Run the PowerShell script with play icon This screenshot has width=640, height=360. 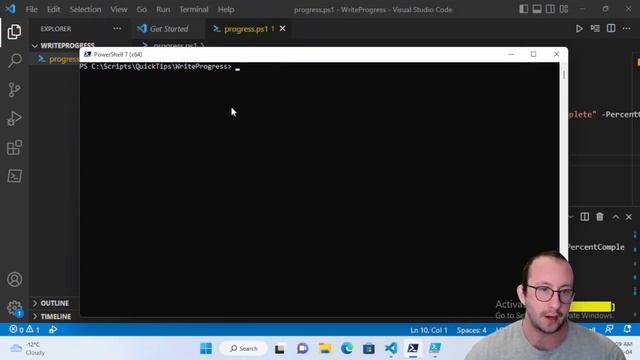pos(579,29)
